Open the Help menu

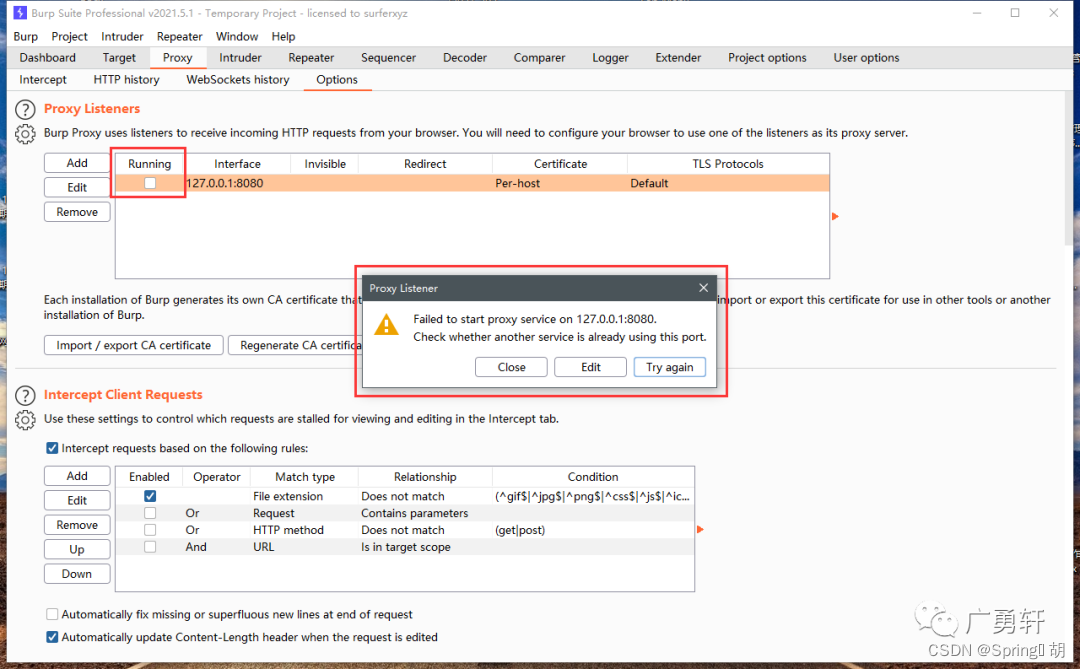pyautogui.click(x=283, y=37)
